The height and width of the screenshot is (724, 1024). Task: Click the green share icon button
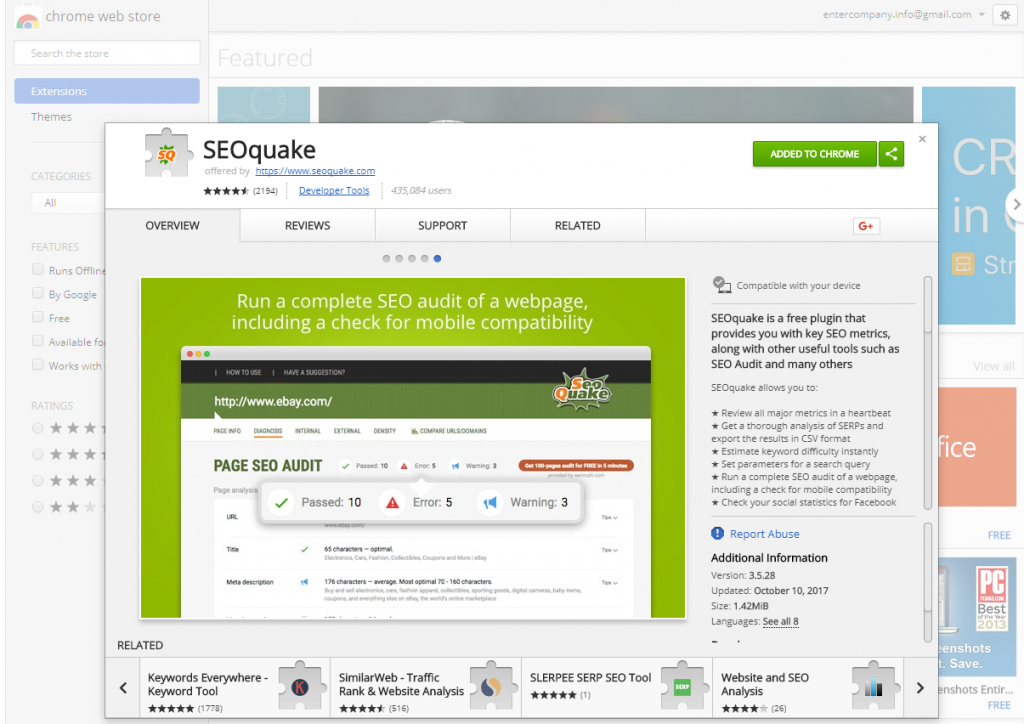tap(891, 154)
